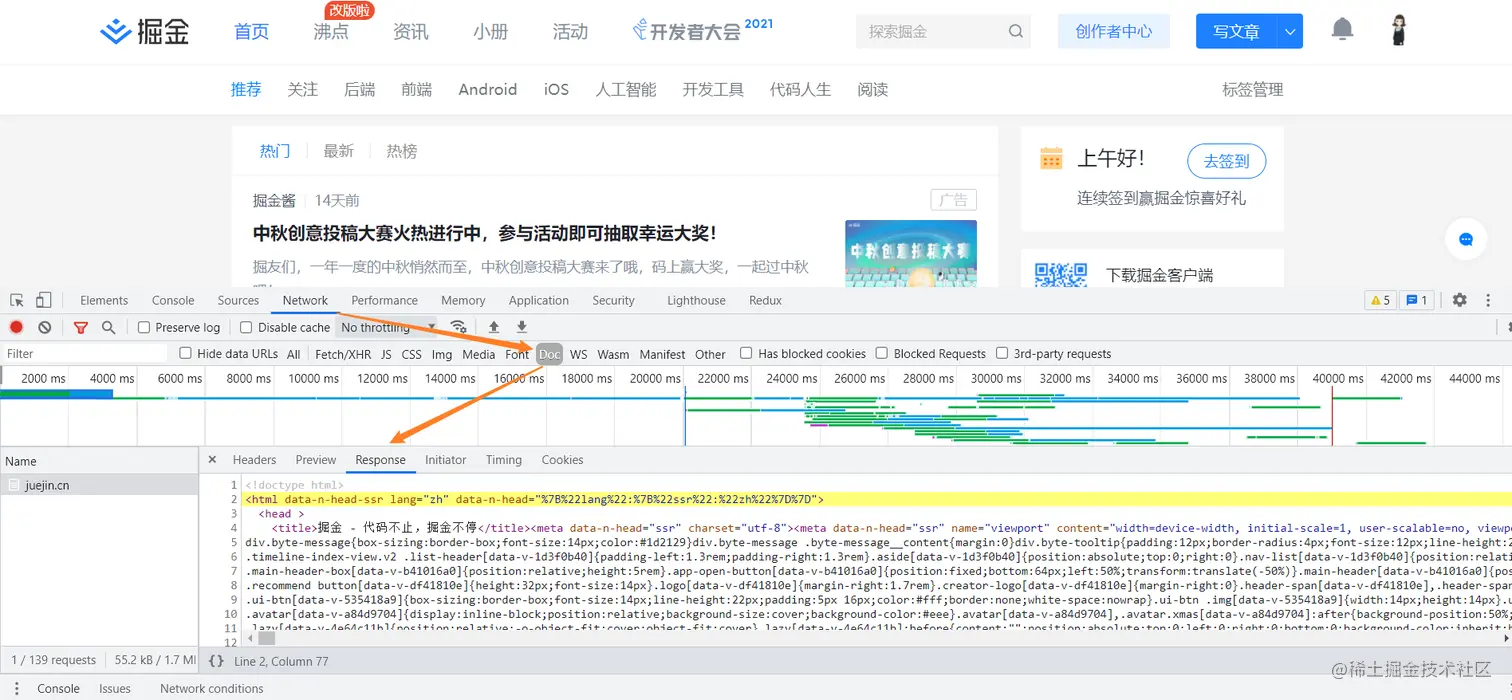Switch to the Console tab
The height and width of the screenshot is (700, 1512).
click(173, 300)
